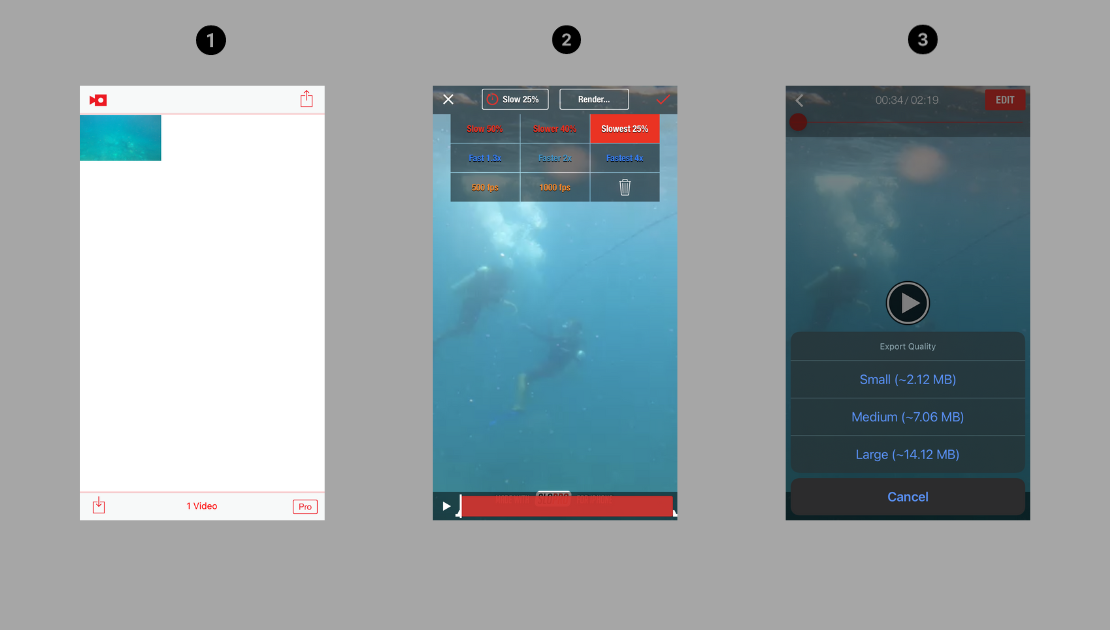Screen dimensions: 1110x630
Task: Open the underwater video thumbnail
Action: coord(120,138)
